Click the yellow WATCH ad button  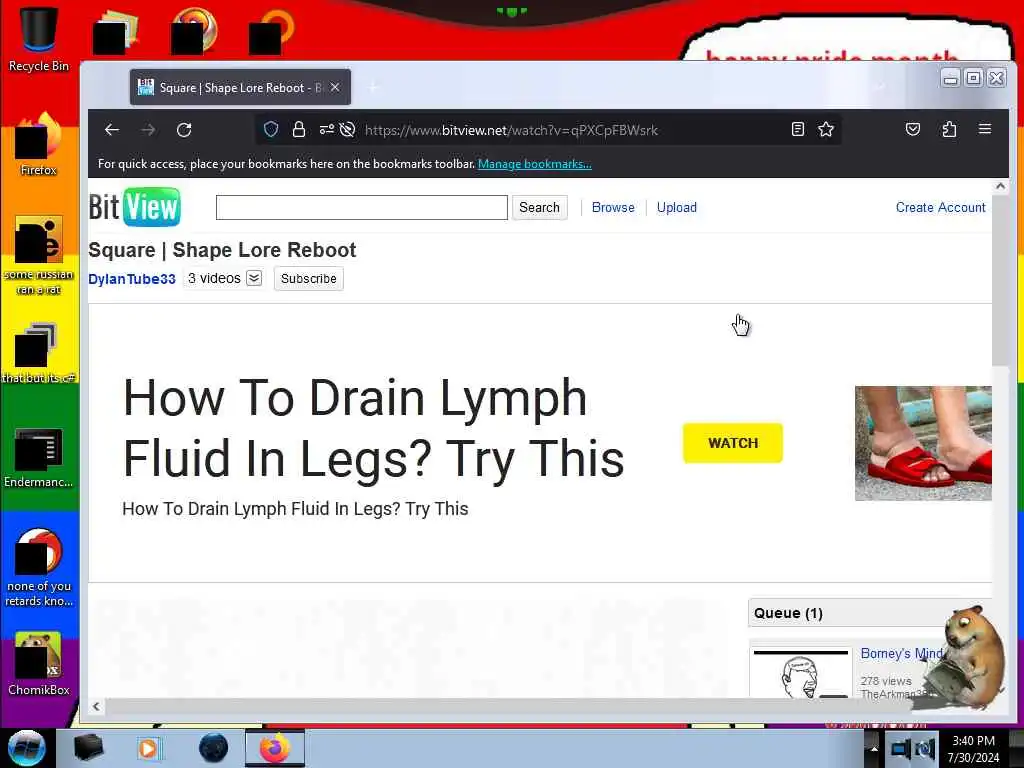(733, 443)
